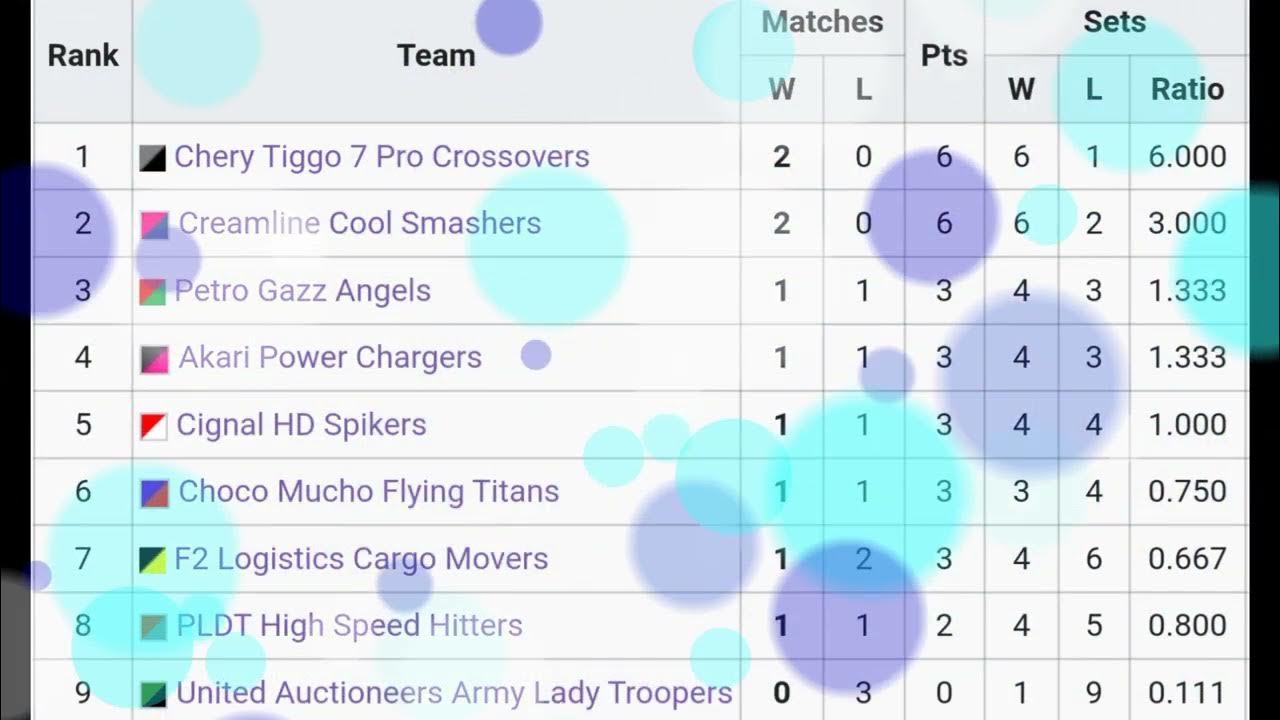Click the sets Ratio column header
The width and height of the screenshot is (1280, 720).
tap(1187, 89)
